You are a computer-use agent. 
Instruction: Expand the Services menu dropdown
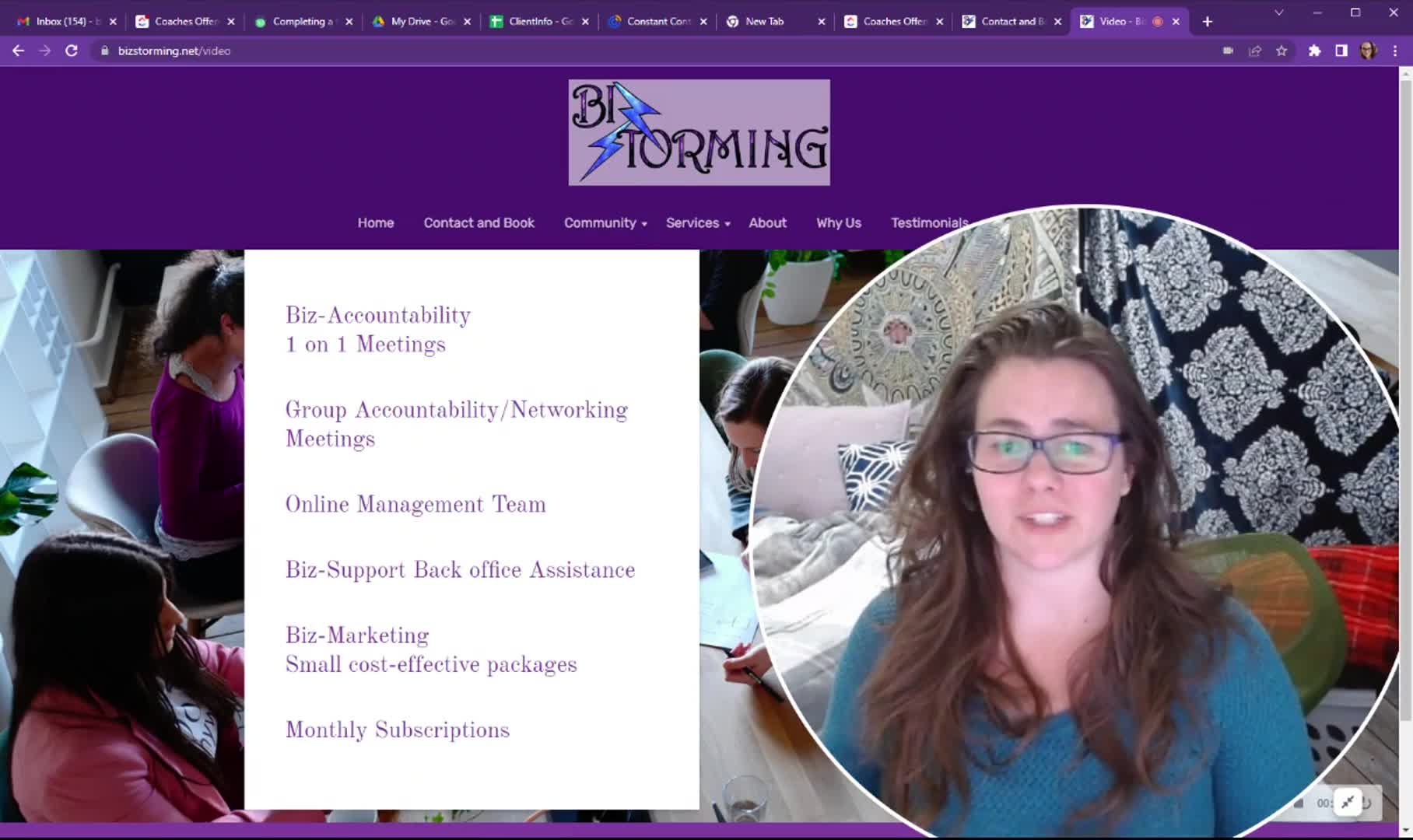coord(698,223)
